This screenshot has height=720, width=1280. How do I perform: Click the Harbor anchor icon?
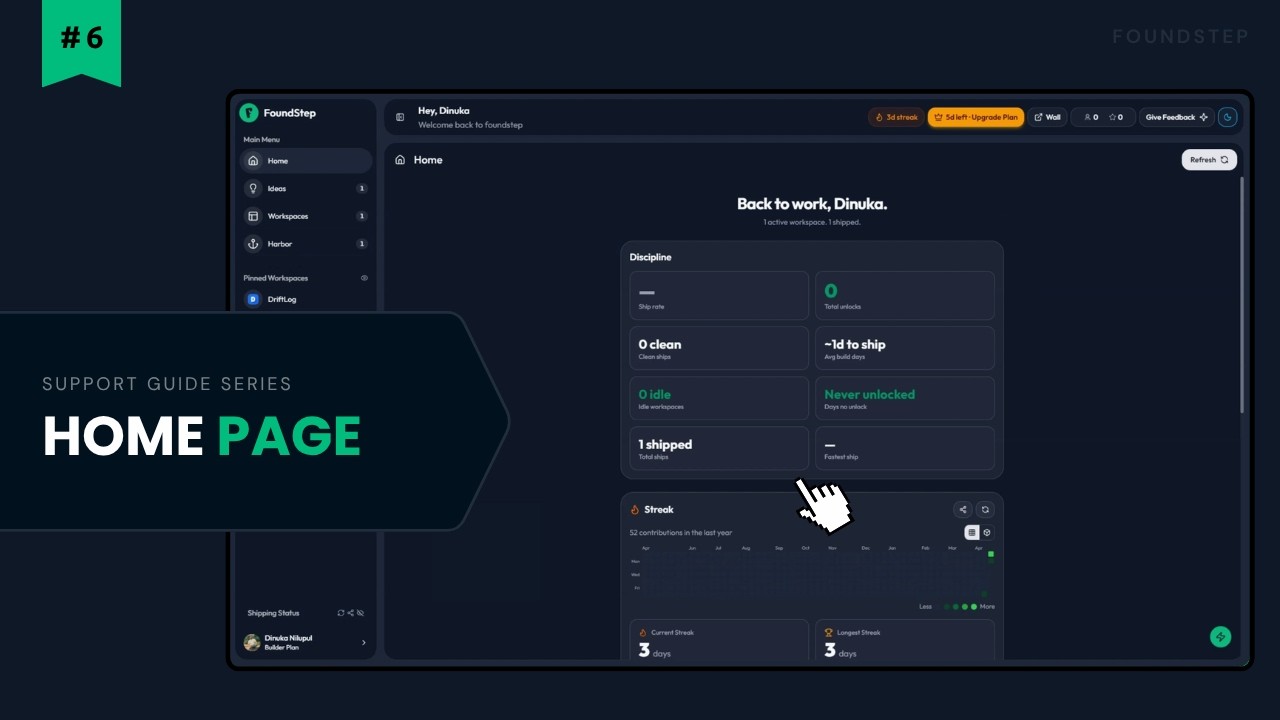pos(253,244)
